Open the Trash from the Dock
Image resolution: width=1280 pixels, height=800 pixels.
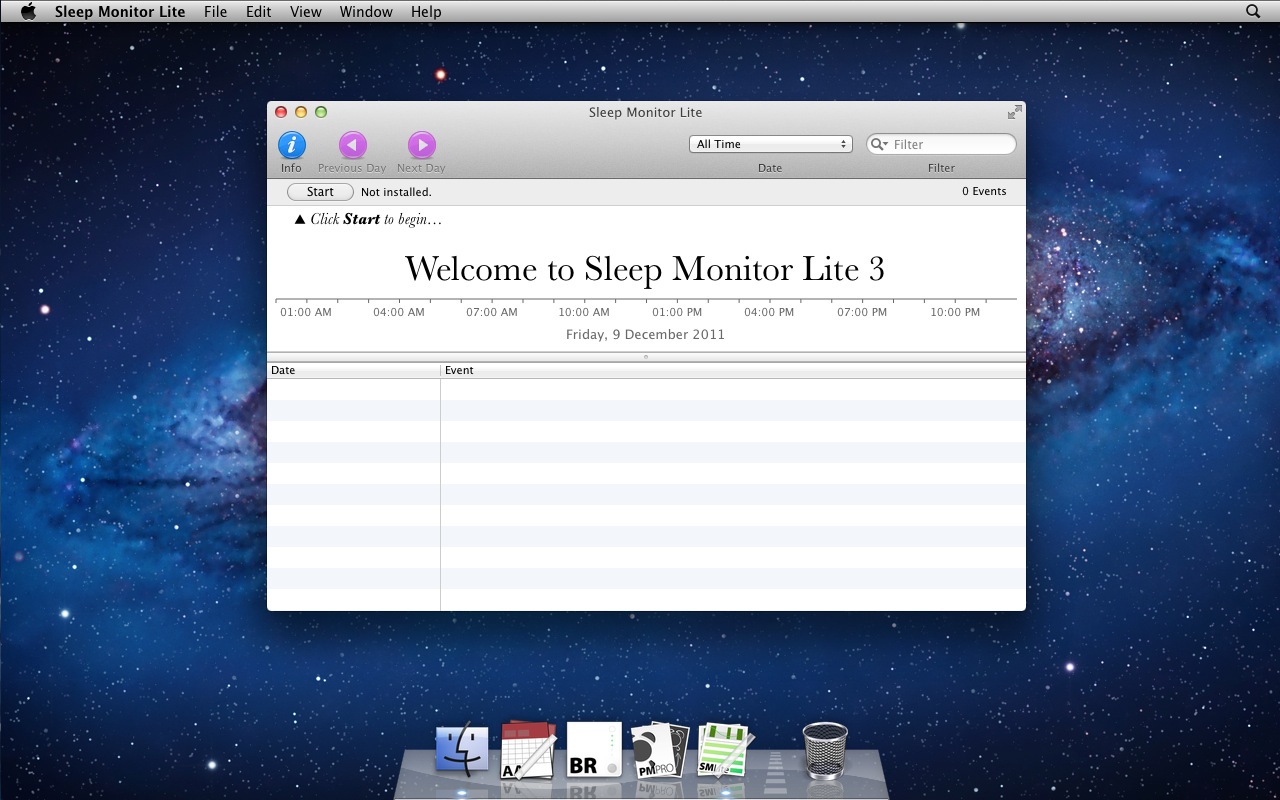click(x=825, y=750)
